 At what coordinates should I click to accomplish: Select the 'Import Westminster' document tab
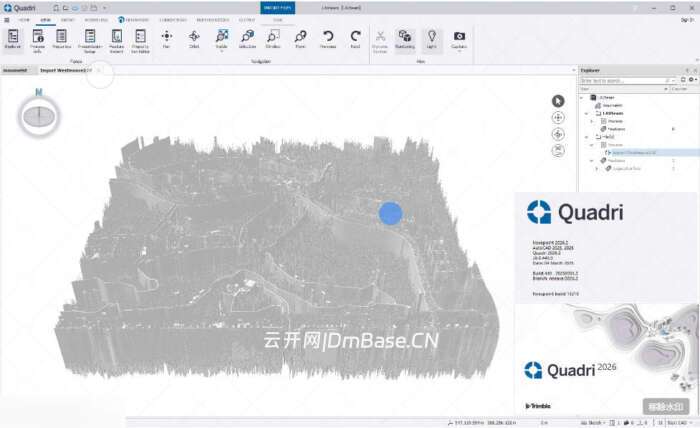pyautogui.click(x=66, y=71)
